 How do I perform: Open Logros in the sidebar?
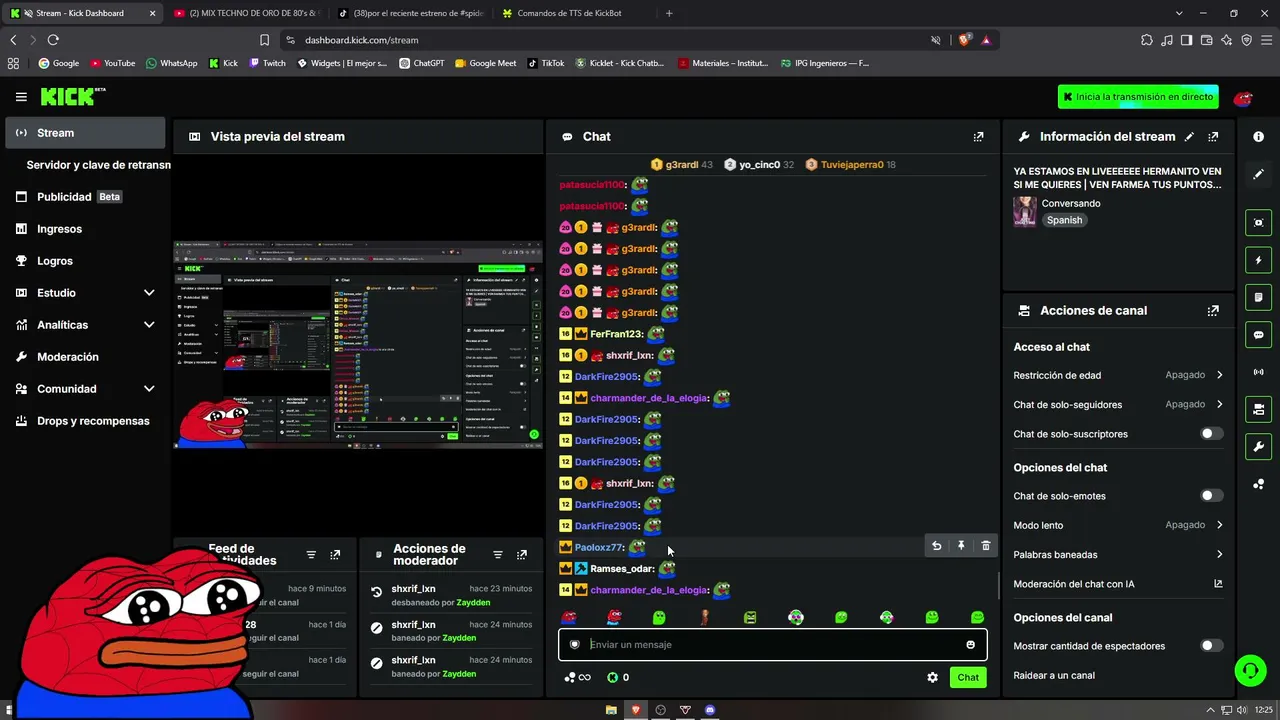pyautogui.click(x=85, y=261)
